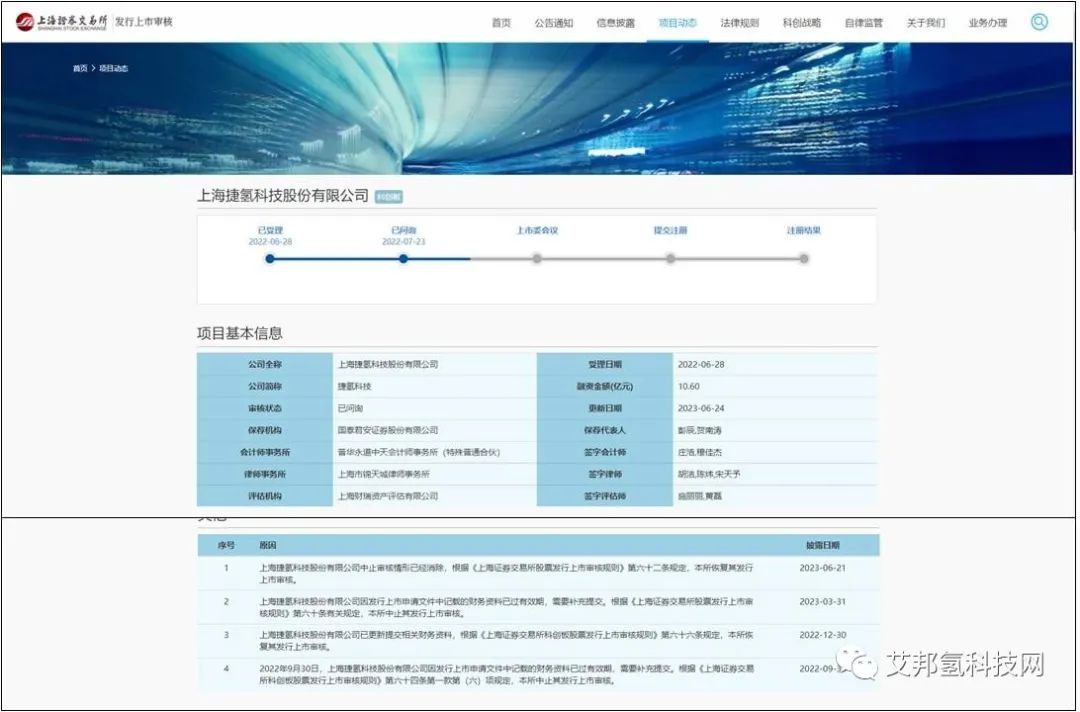Navigate to 自律监管 in the top bar

(864, 23)
